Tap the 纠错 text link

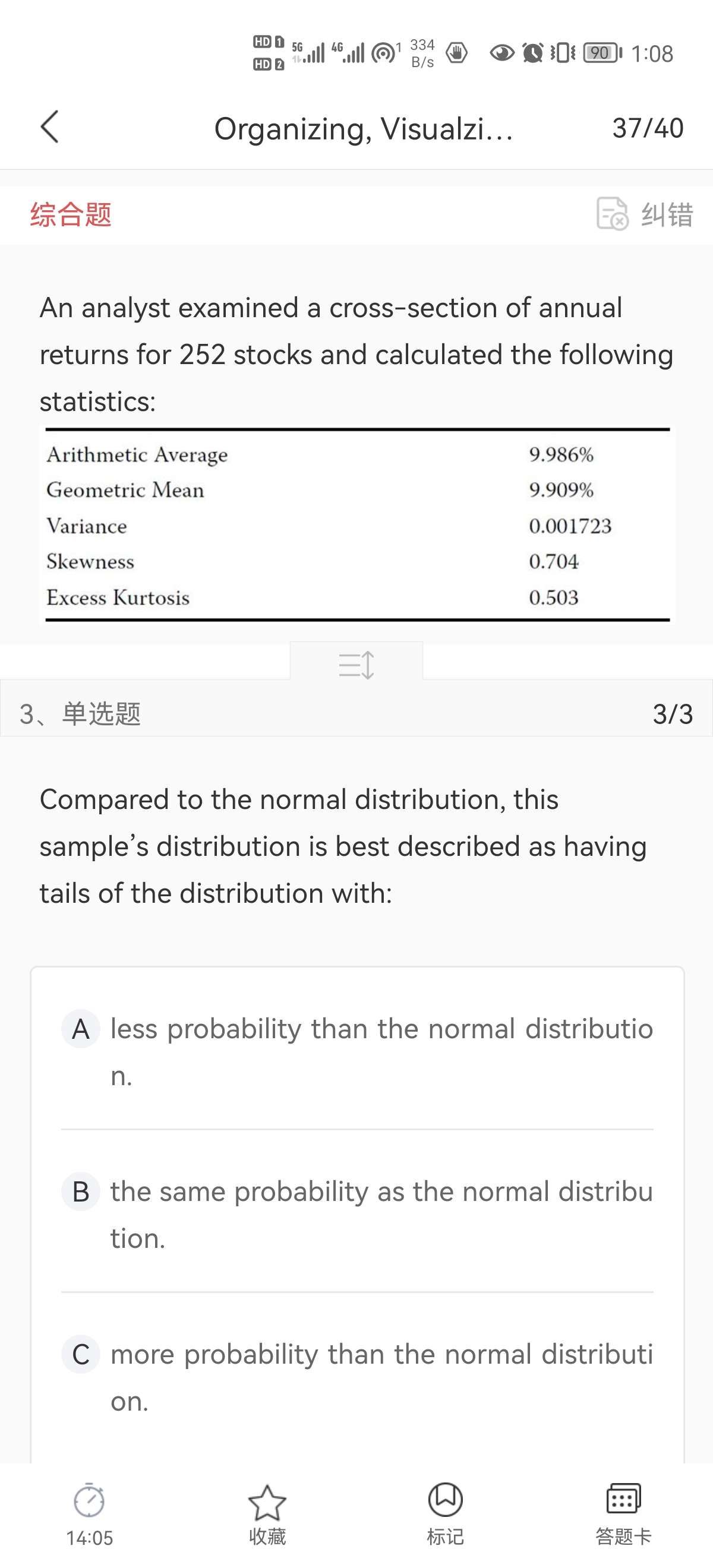pos(667,214)
